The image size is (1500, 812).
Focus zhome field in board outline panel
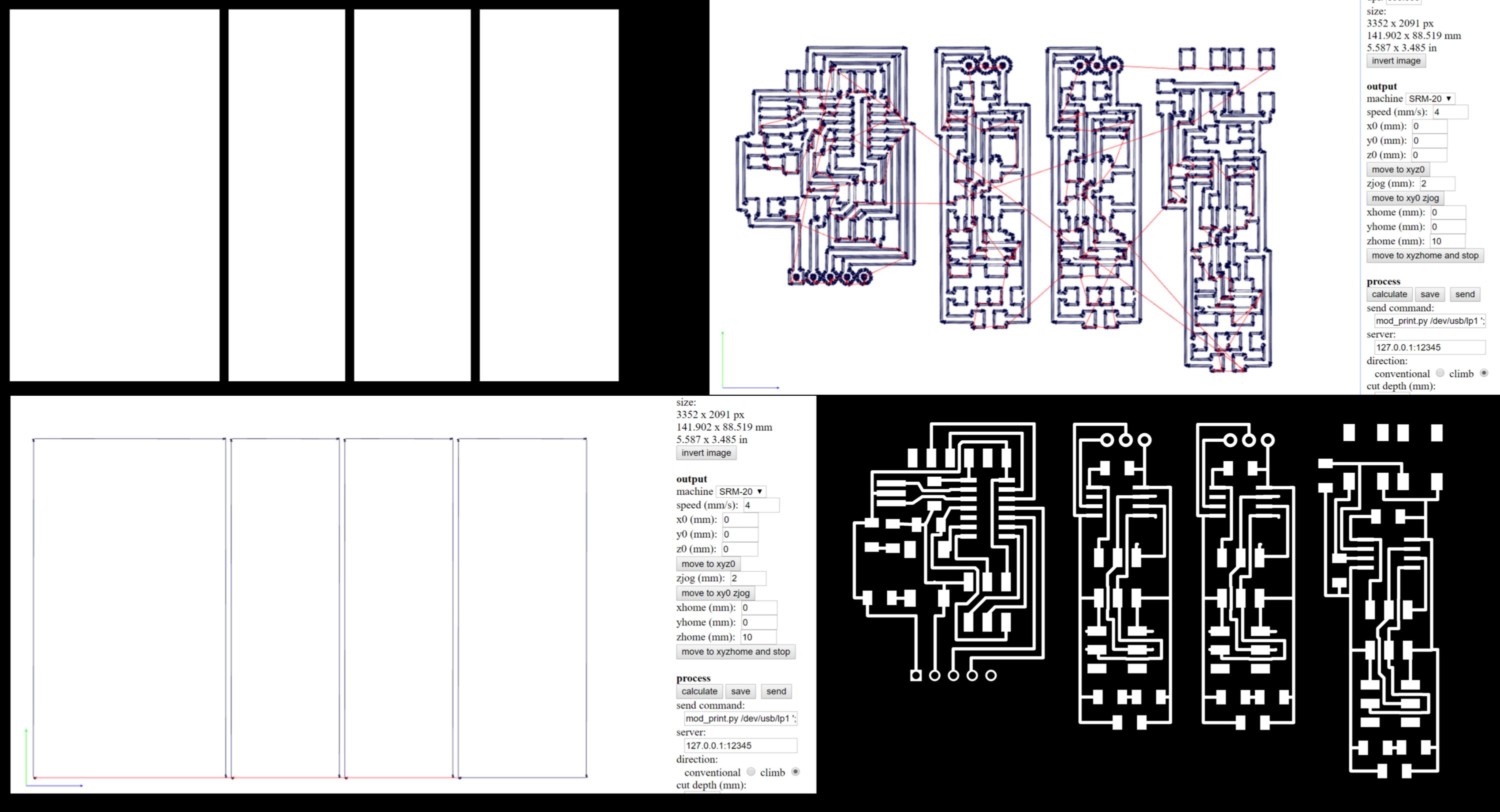(758, 638)
